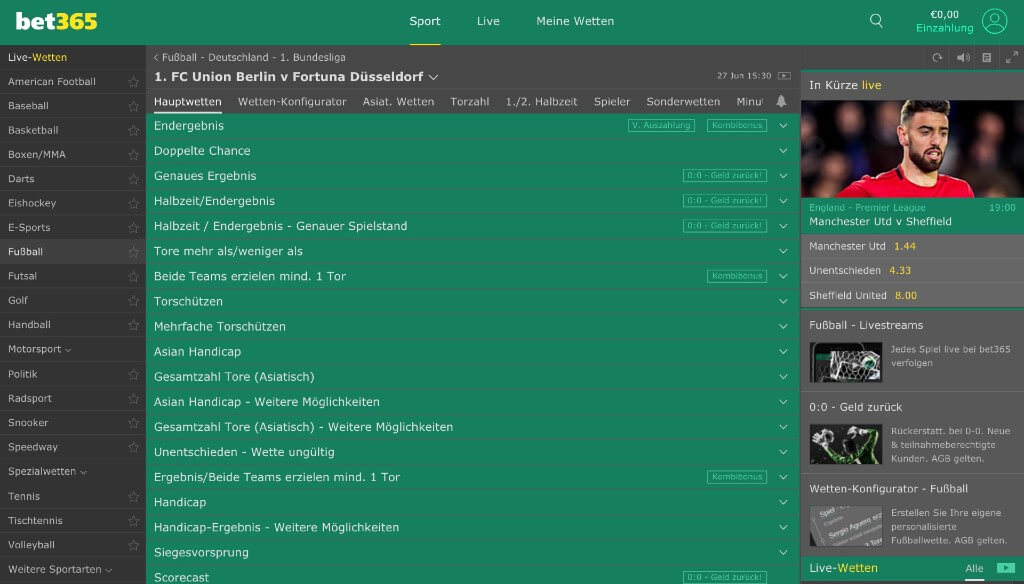Viewport: 1024px width, 584px height.
Task: Open the Fußball - Livestreams thumbnail
Action: pyautogui.click(x=846, y=362)
